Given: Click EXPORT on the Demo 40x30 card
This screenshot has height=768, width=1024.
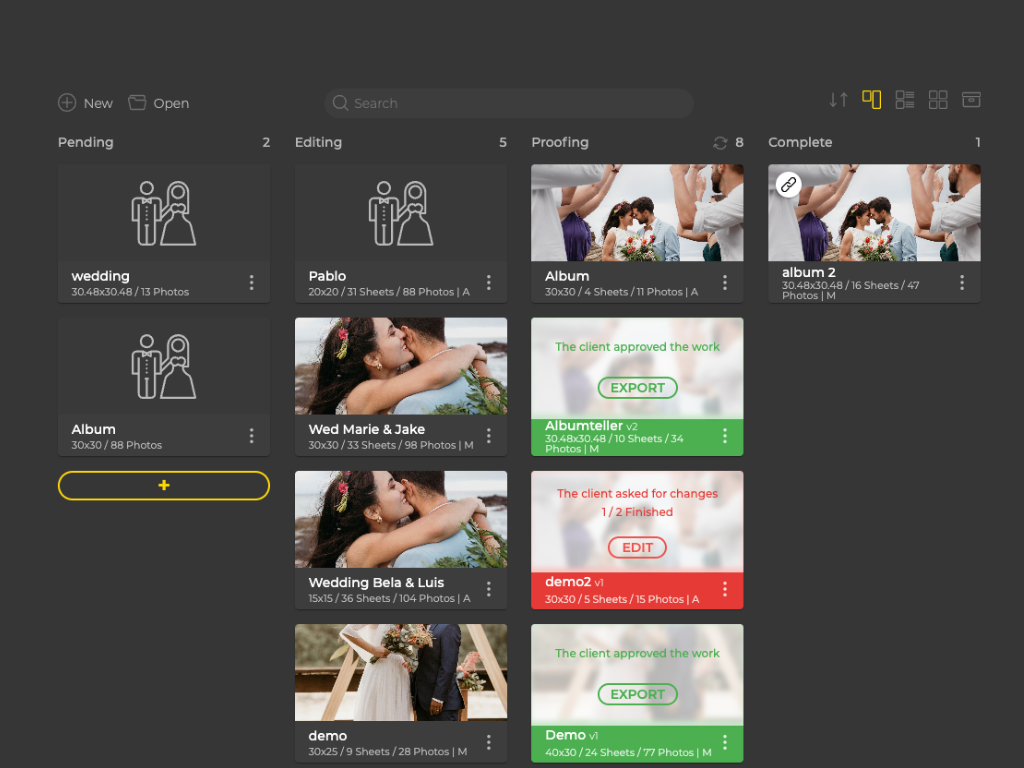Looking at the screenshot, I should tap(637, 694).
